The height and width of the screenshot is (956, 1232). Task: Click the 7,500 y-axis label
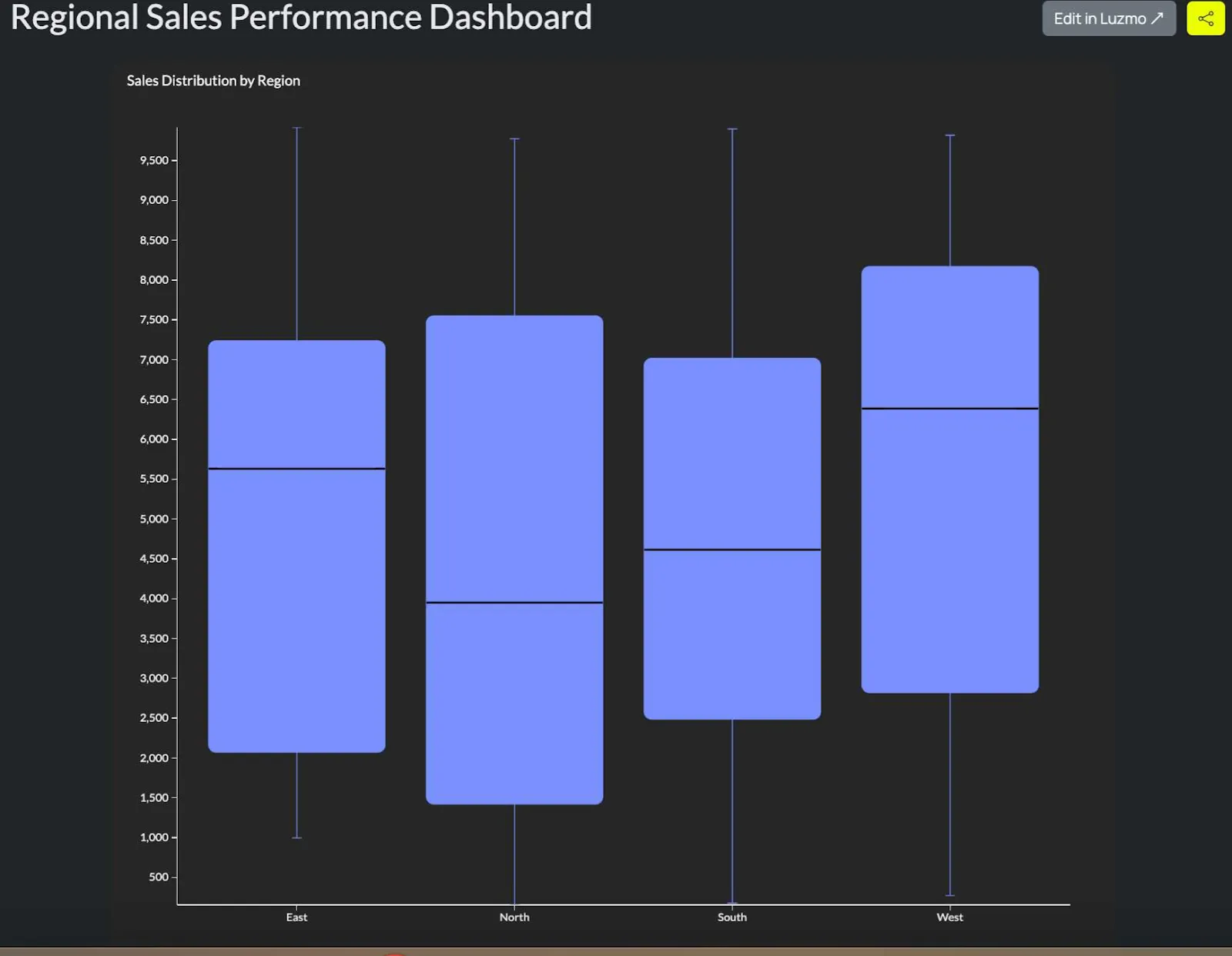pos(154,319)
